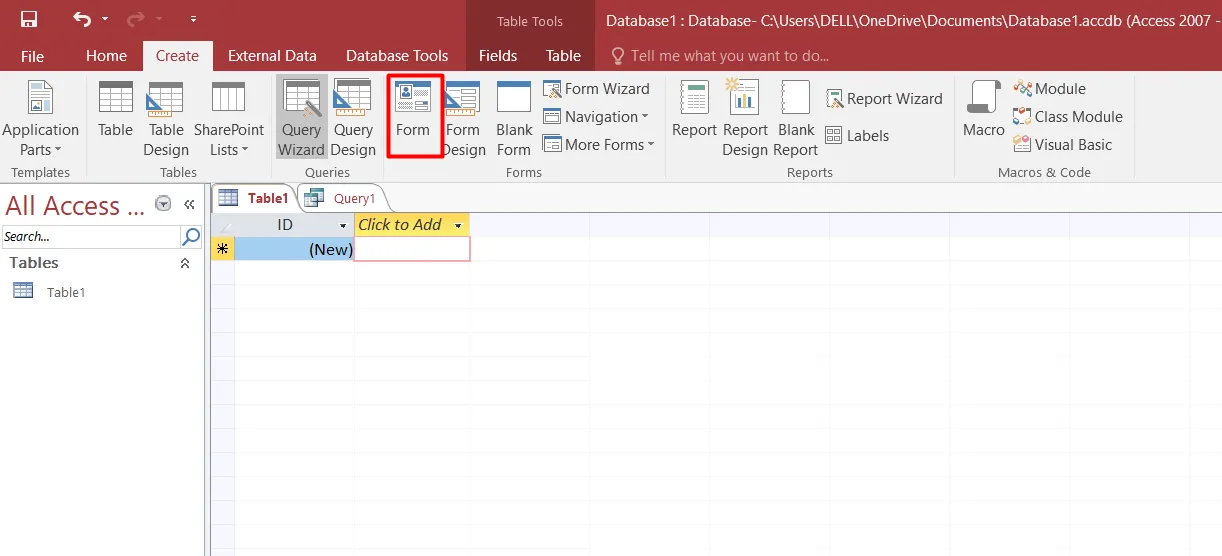This screenshot has width=1222, height=556.
Task: Insert a new Class Module
Action: click(1068, 117)
